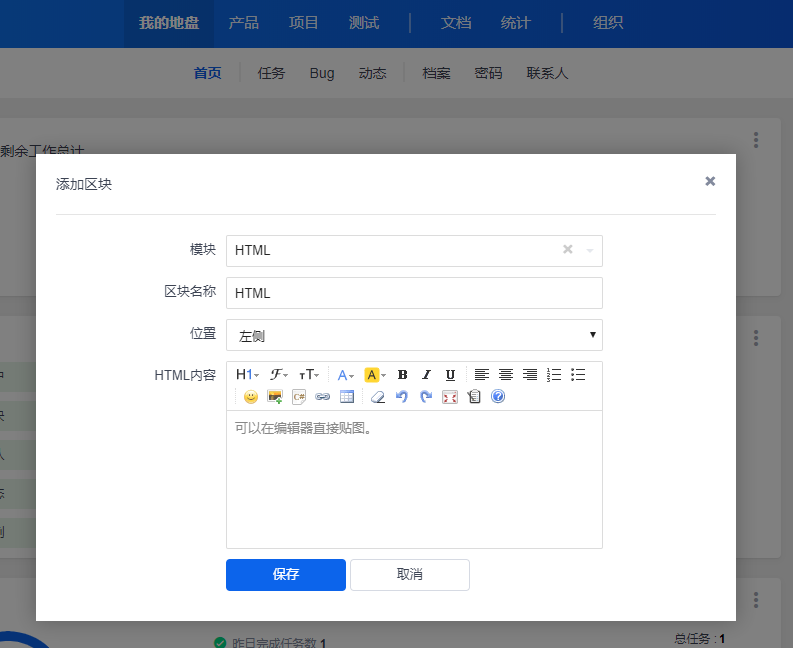Toggle italic text formatting
The width and height of the screenshot is (793, 648).
[x=427, y=375]
